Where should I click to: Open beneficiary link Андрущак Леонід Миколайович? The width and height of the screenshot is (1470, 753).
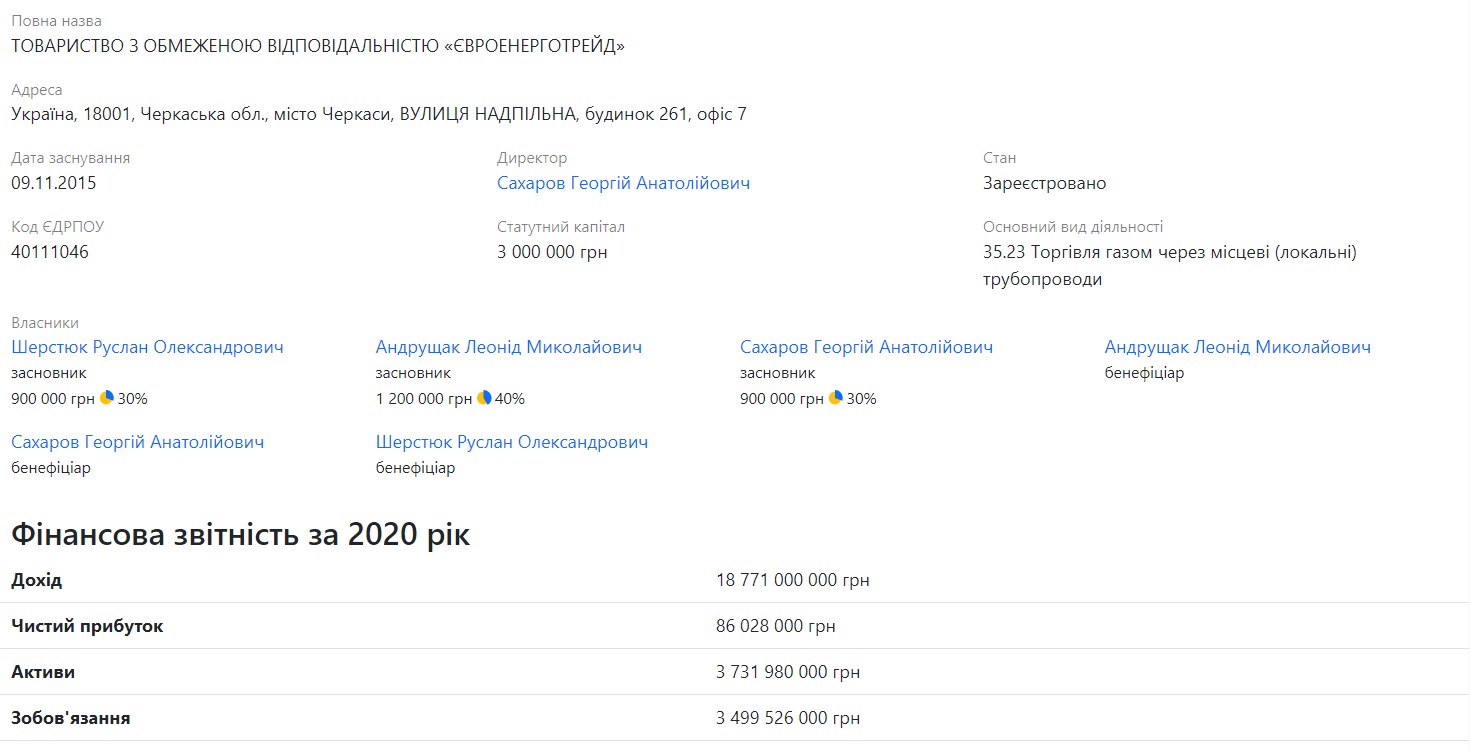1237,347
